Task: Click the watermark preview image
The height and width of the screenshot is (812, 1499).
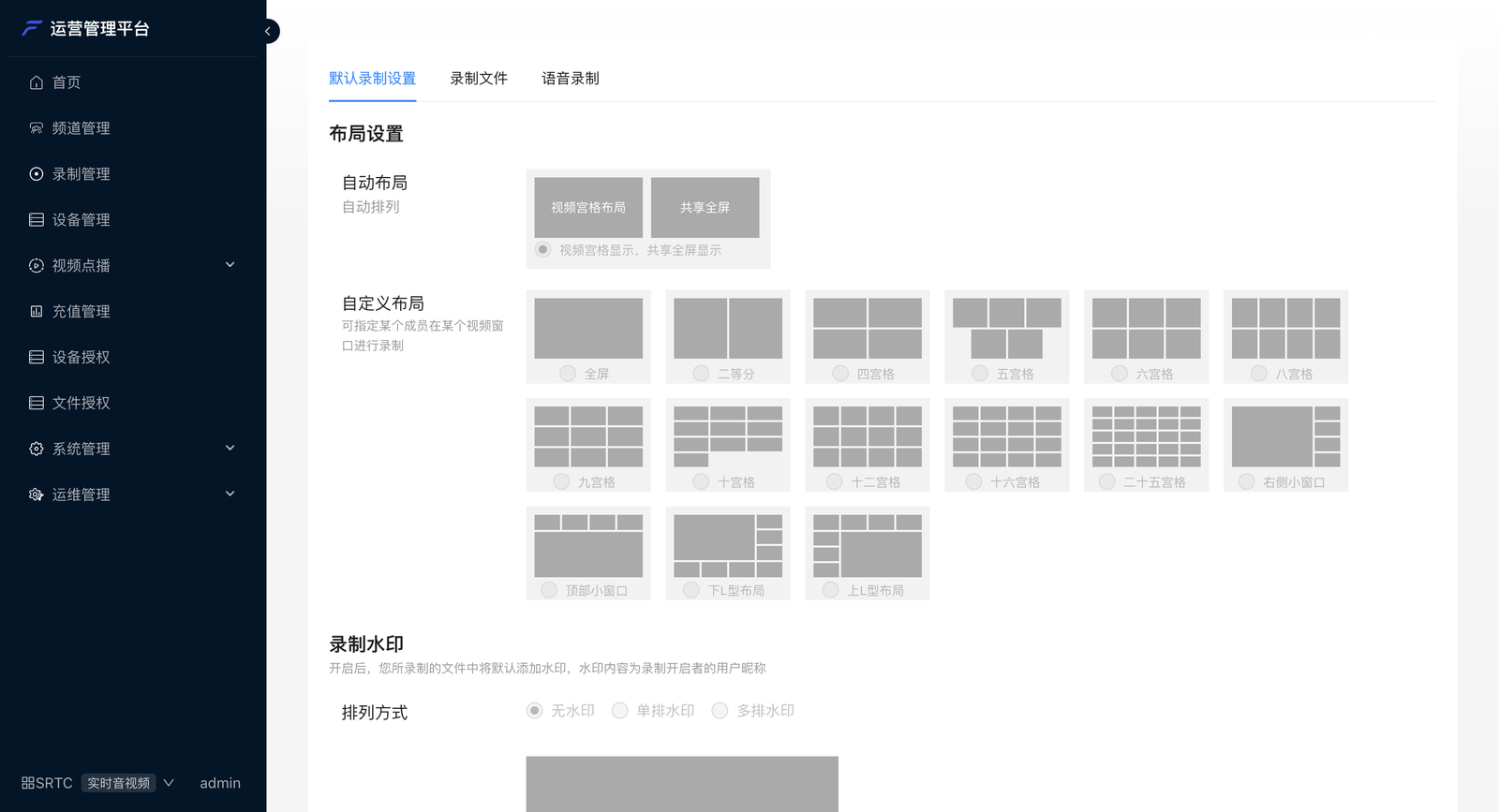Action: coord(682,784)
